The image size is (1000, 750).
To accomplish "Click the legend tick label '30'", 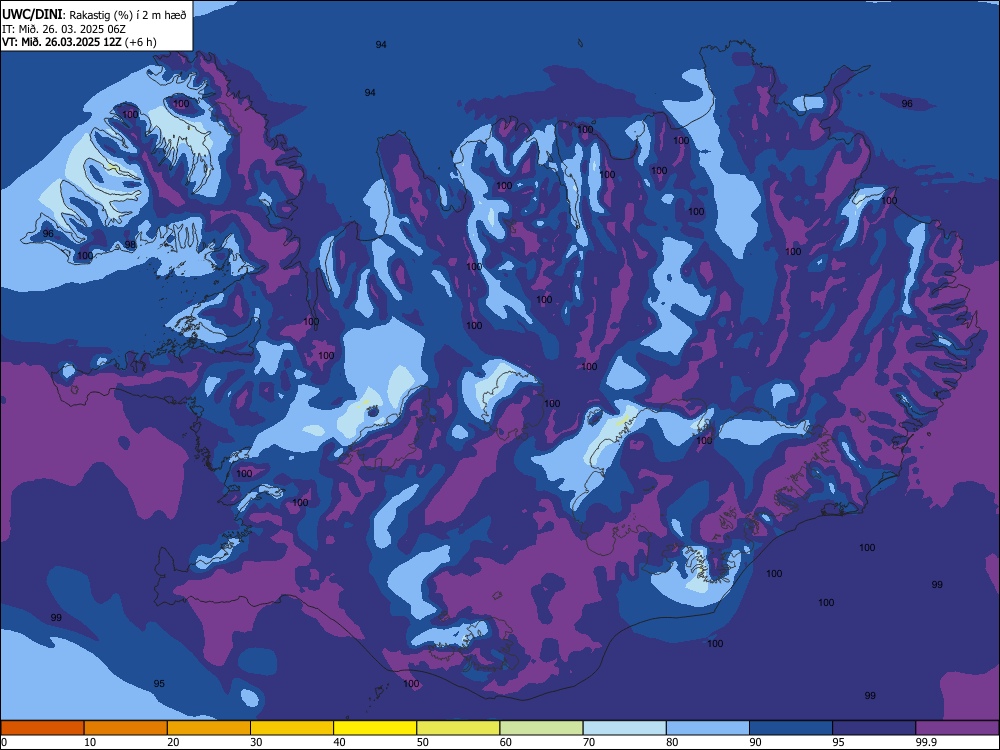I will 256,742.
